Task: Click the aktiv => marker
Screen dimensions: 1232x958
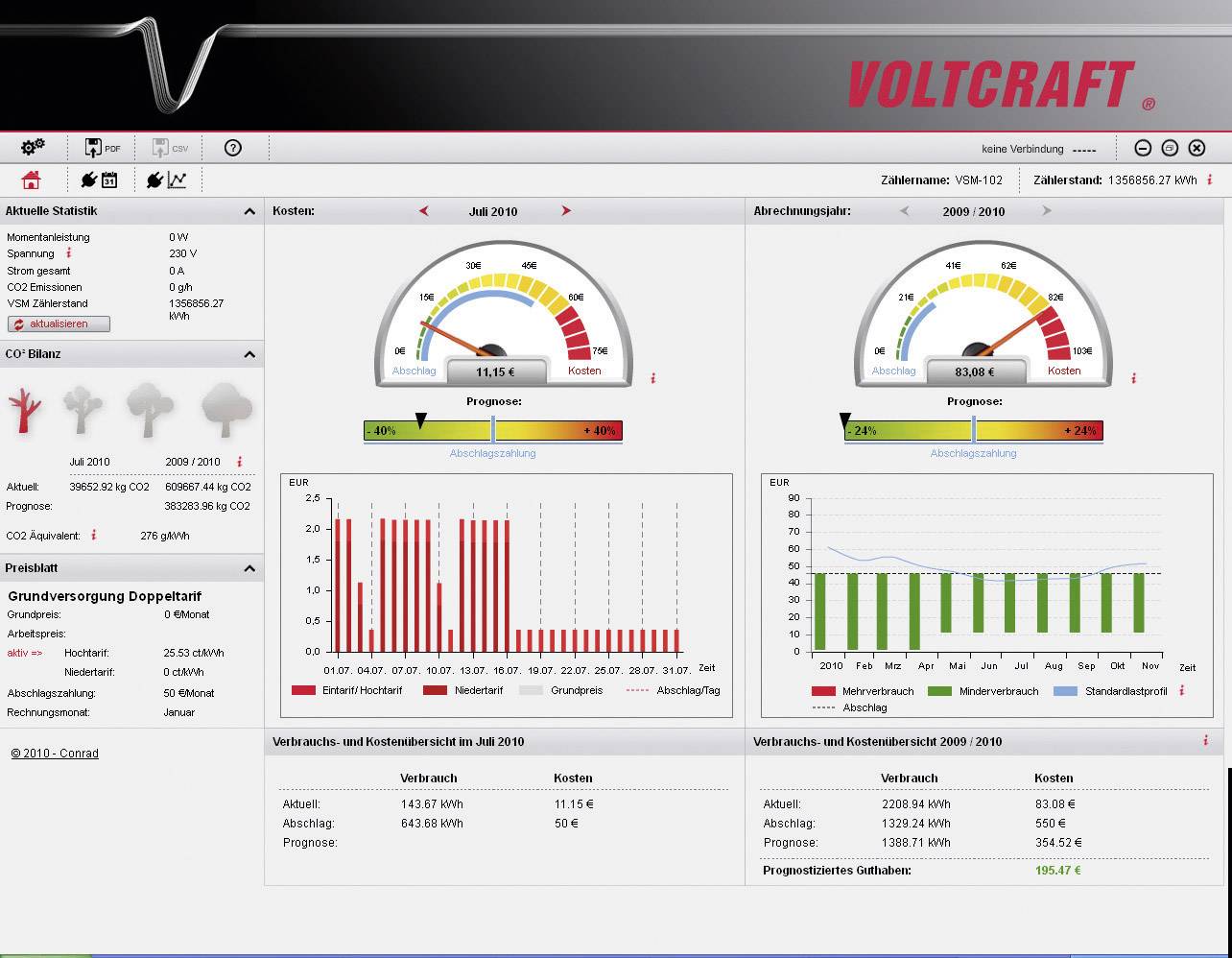Action: 25,653
